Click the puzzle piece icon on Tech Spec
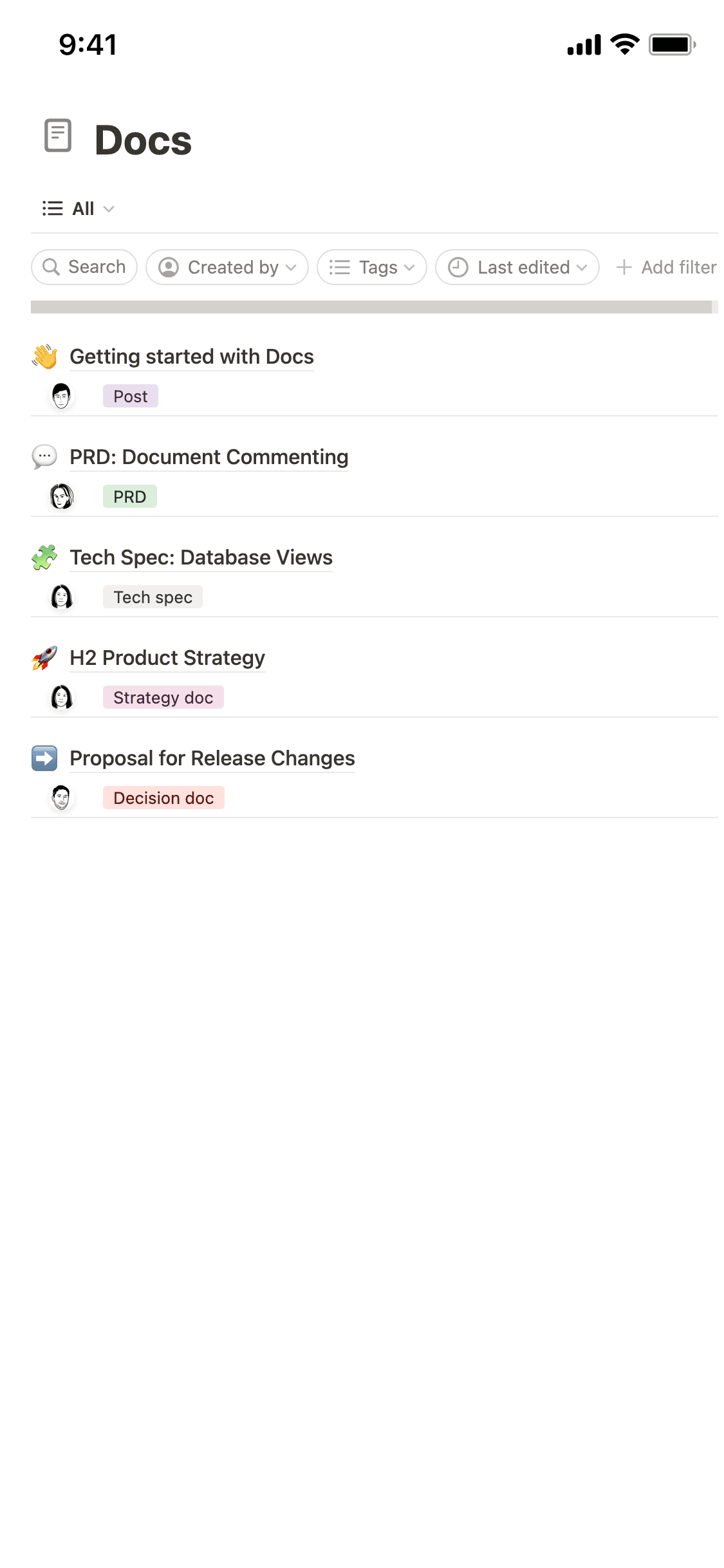 [x=44, y=557]
